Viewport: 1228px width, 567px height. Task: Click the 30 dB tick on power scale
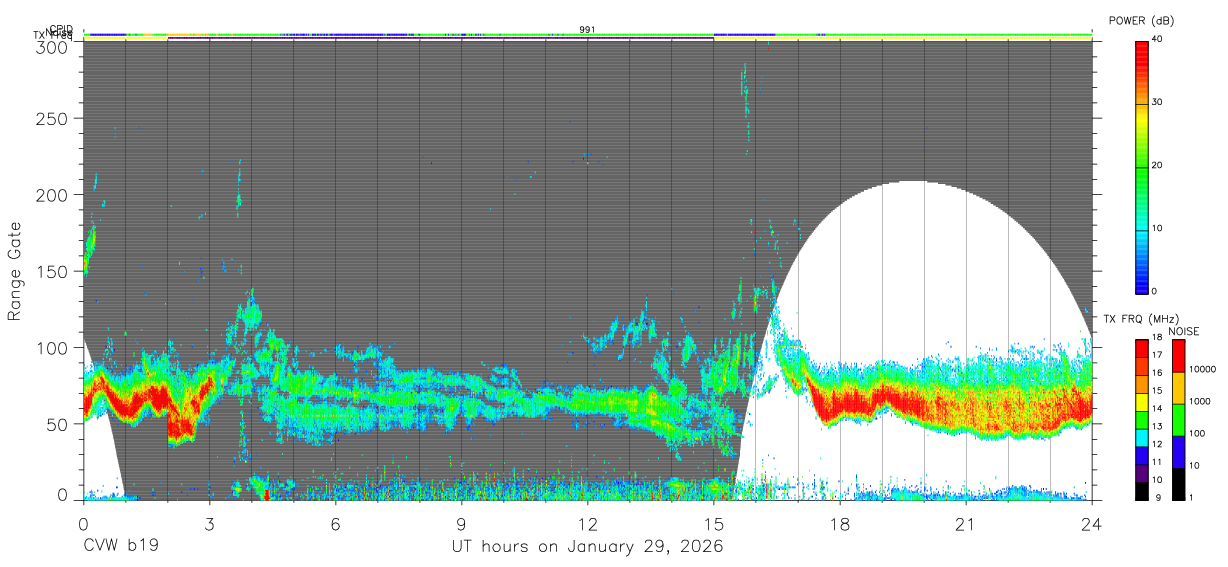1157,102
